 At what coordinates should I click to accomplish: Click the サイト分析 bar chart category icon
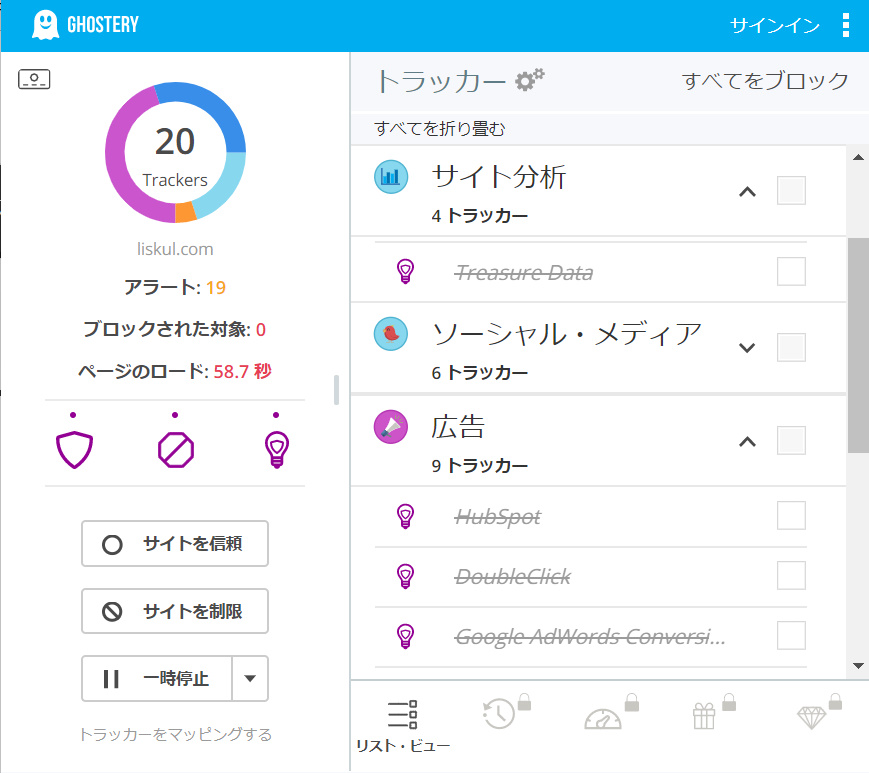391,177
